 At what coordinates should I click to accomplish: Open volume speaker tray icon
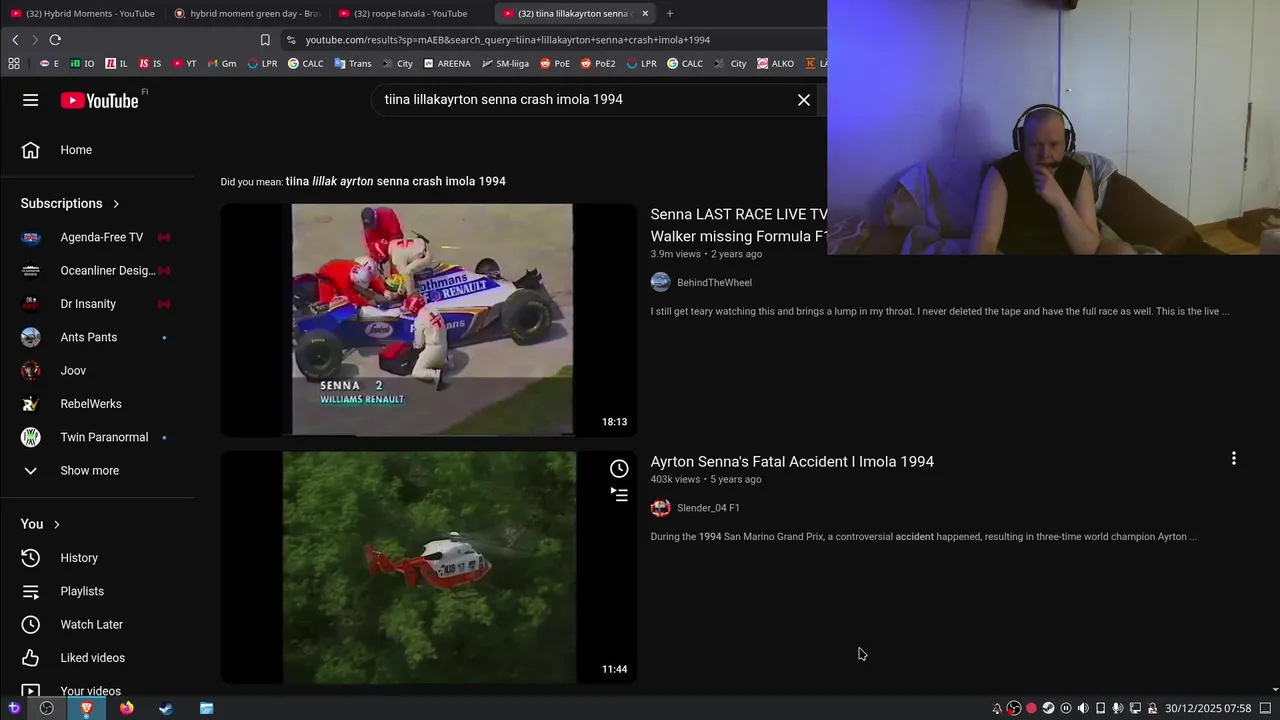1083,708
